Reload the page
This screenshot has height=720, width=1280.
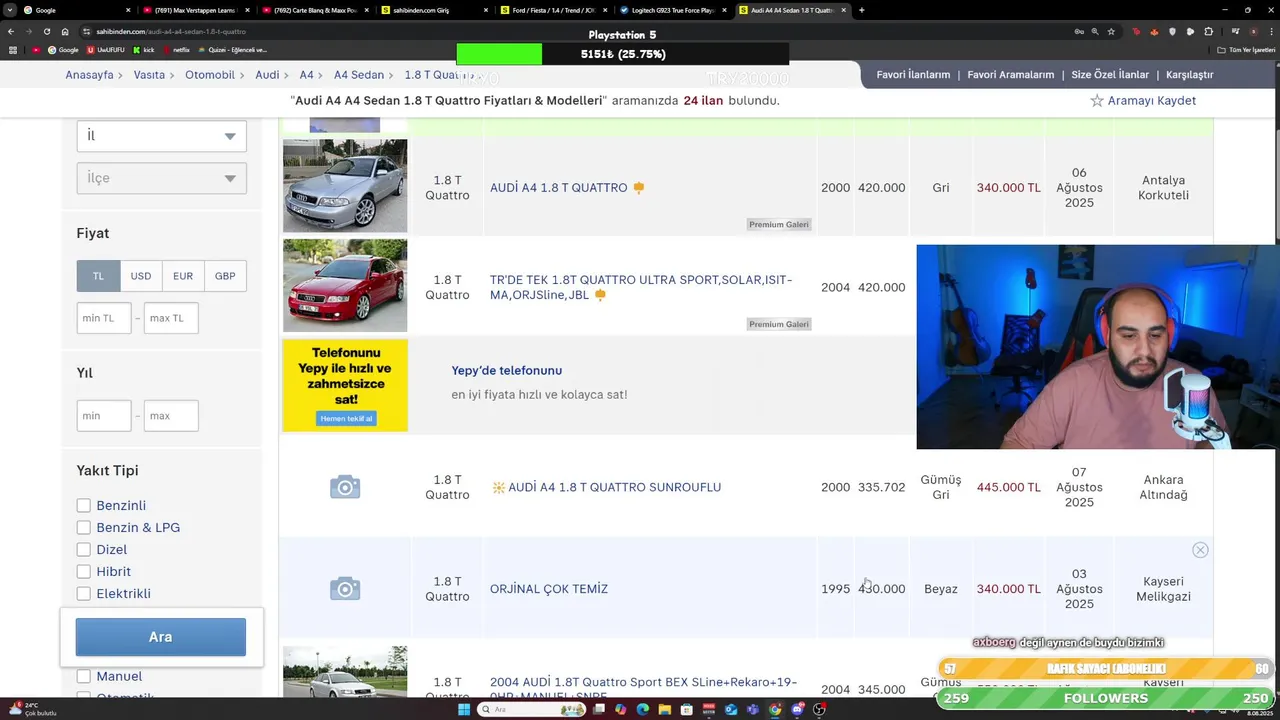(x=47, y=31)
